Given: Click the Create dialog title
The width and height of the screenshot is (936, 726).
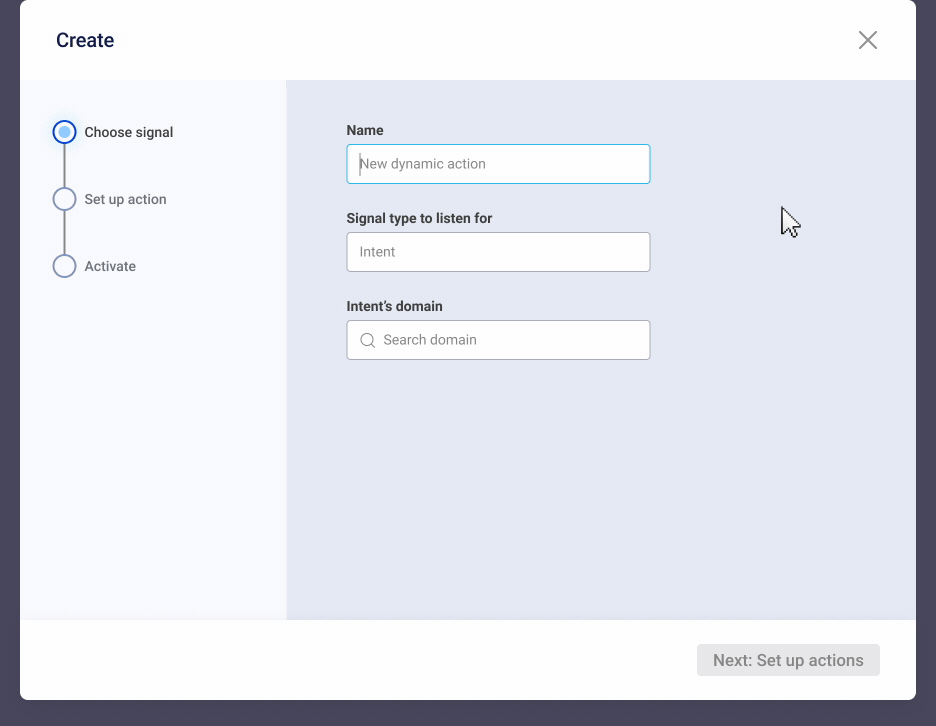Looking at the screenshot, I should 85,40.
